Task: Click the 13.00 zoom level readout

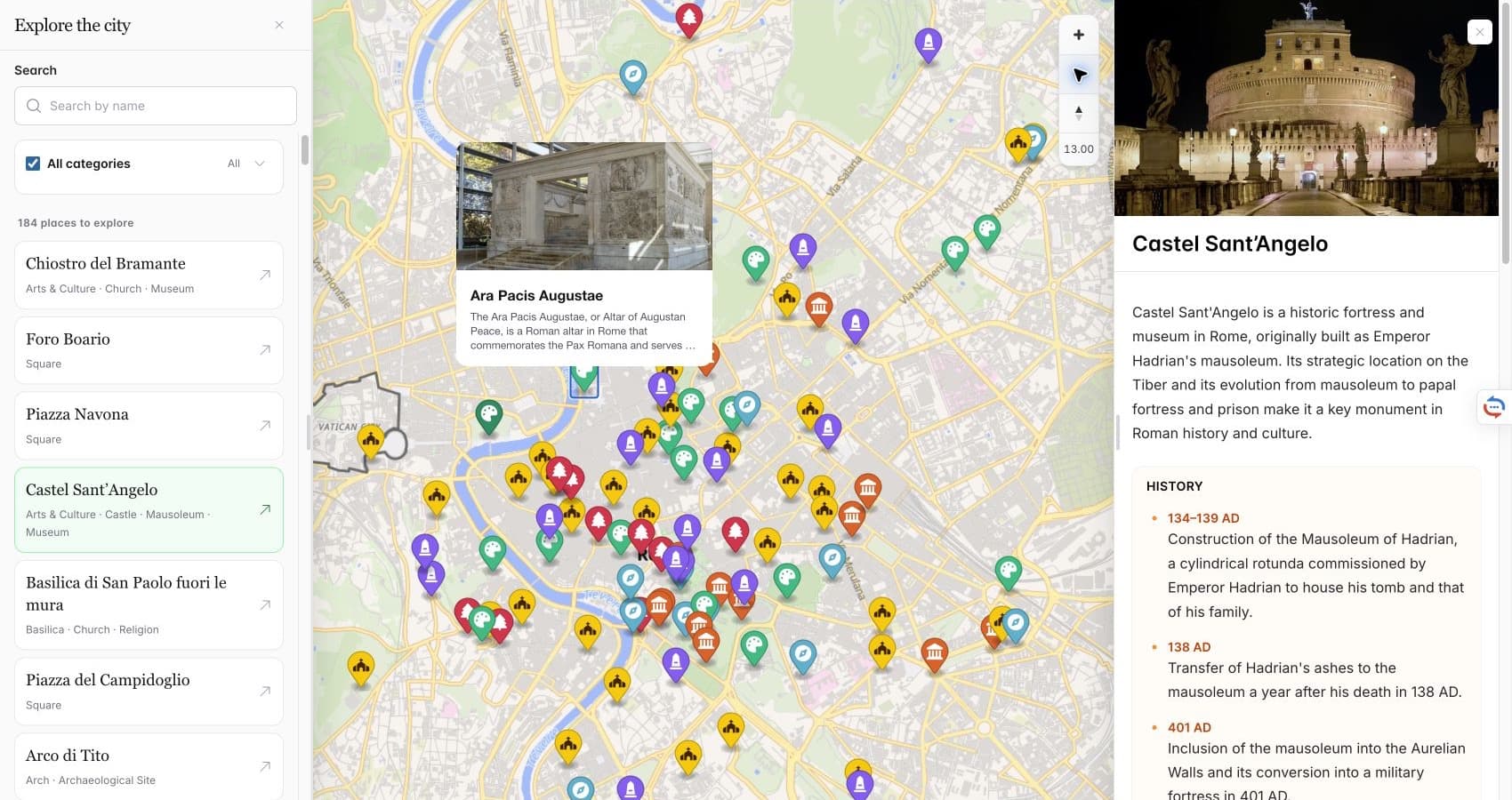Action: 1079,149
